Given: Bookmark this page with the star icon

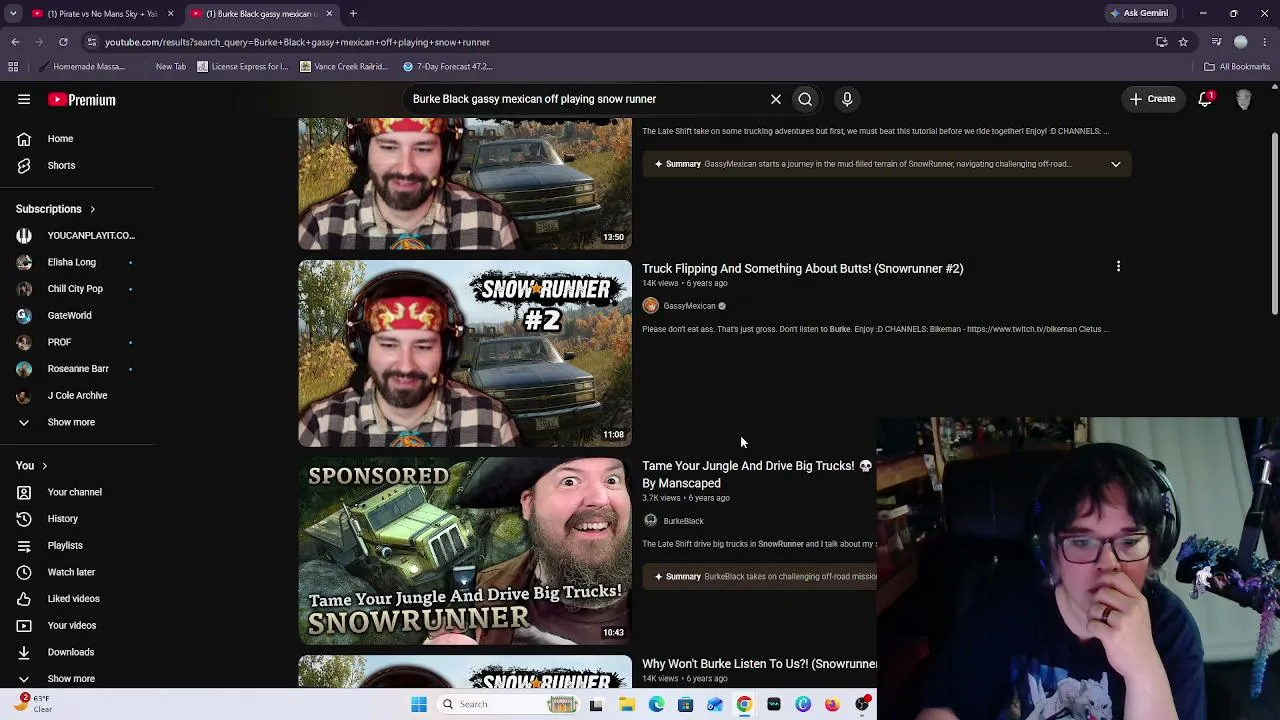Looking at the screenshot, I should pos(1183,42).
